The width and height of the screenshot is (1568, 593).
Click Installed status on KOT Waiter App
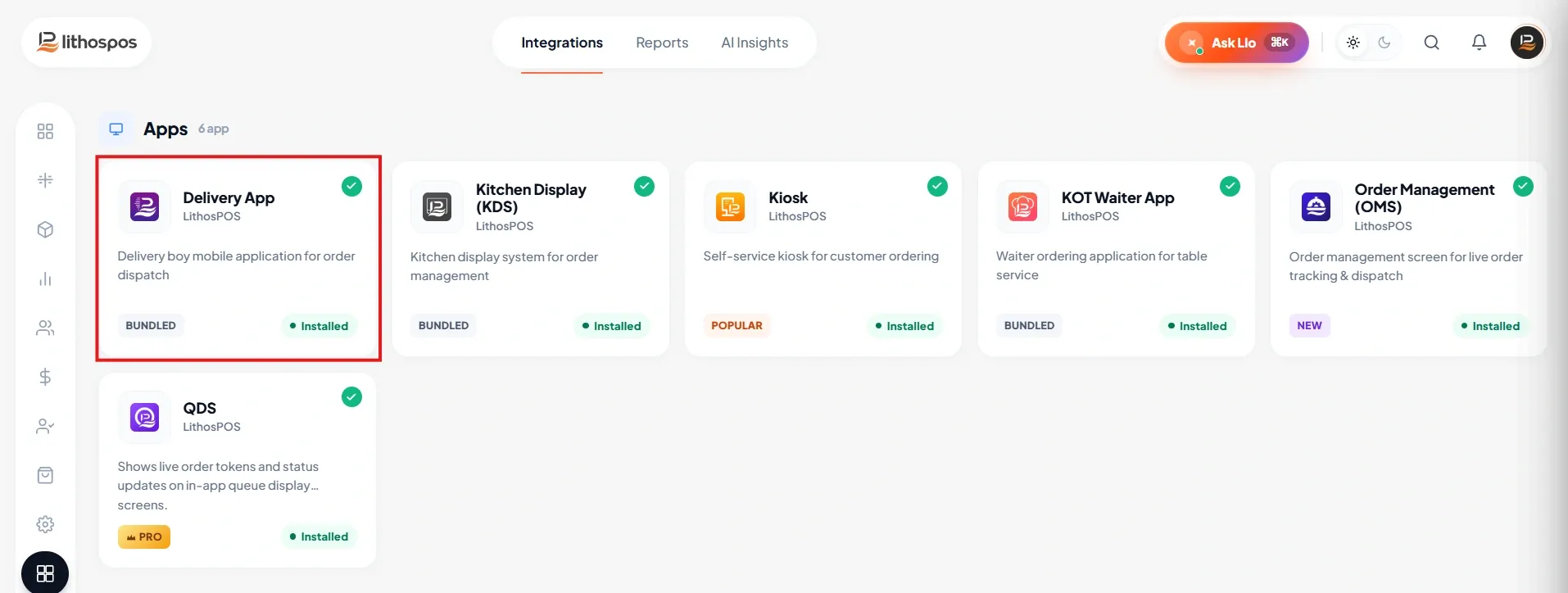tap(1197, 326)
